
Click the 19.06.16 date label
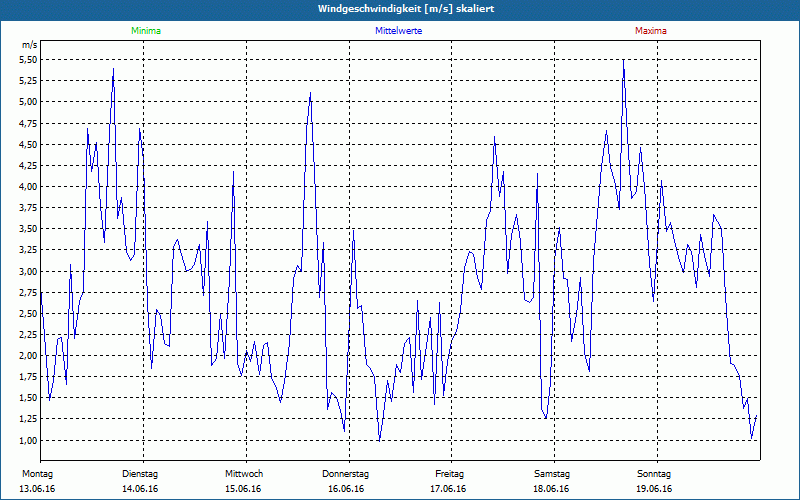[x=654, y=489]
